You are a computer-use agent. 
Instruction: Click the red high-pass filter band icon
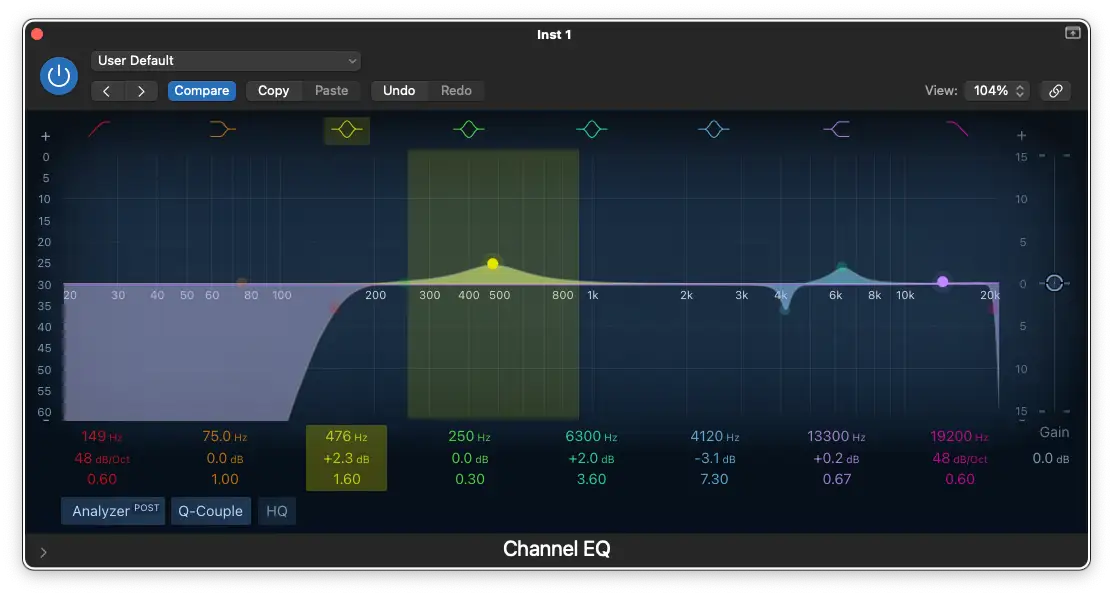tap(100, 129)
